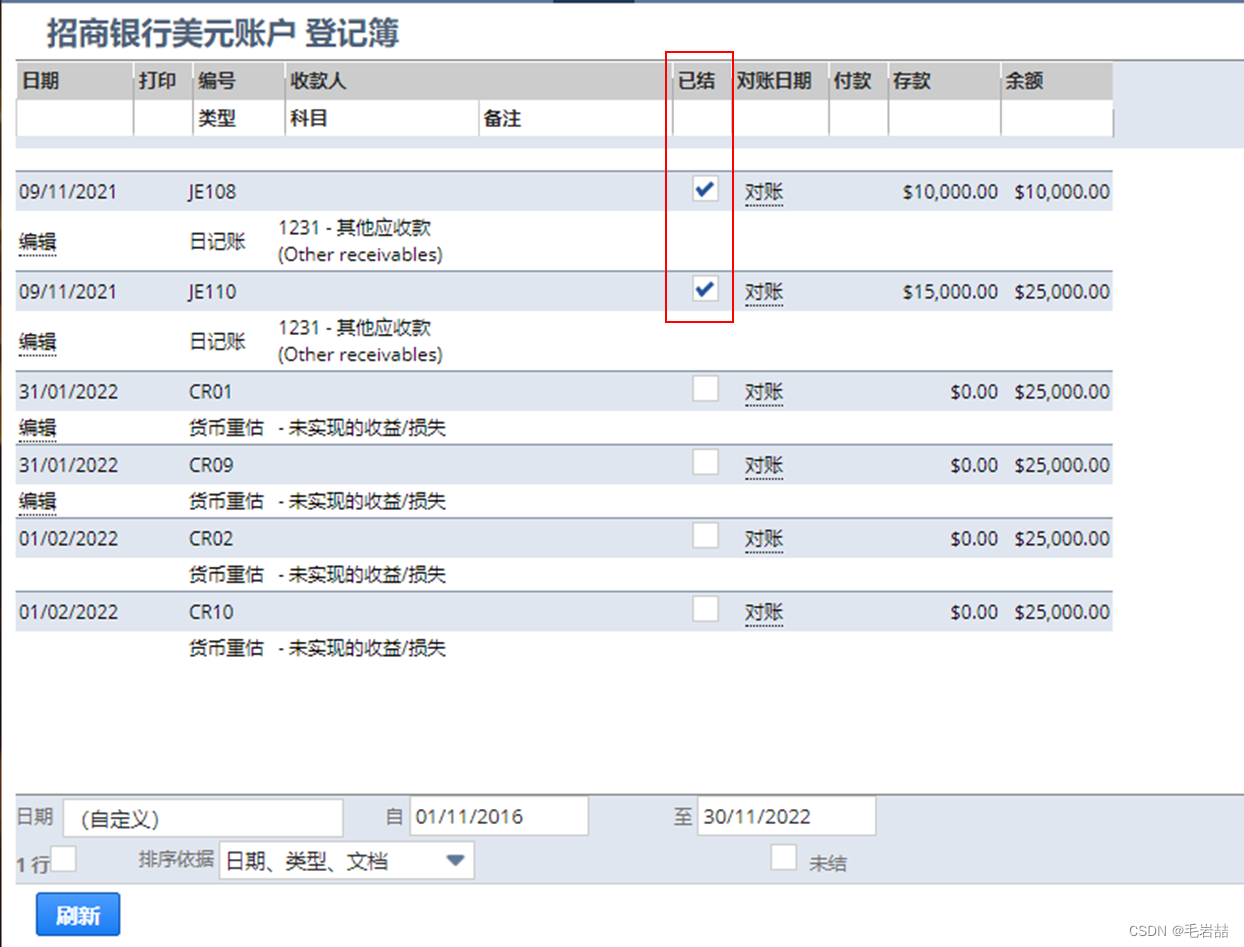The image size is (1244, 947).
Task: Check the 已结 box for entry CR01
Action: (x=705, y=388)
